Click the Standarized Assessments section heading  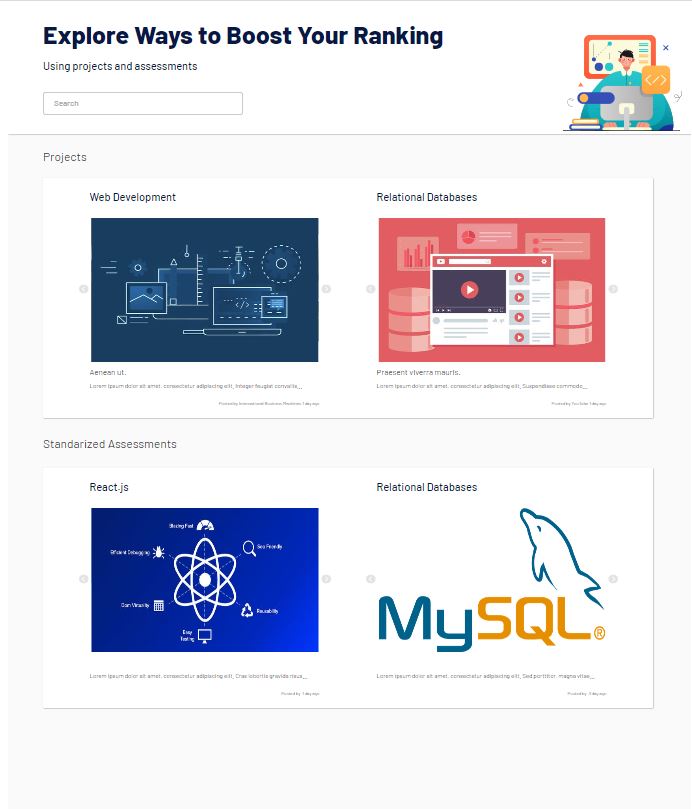[x=110, y=444]
